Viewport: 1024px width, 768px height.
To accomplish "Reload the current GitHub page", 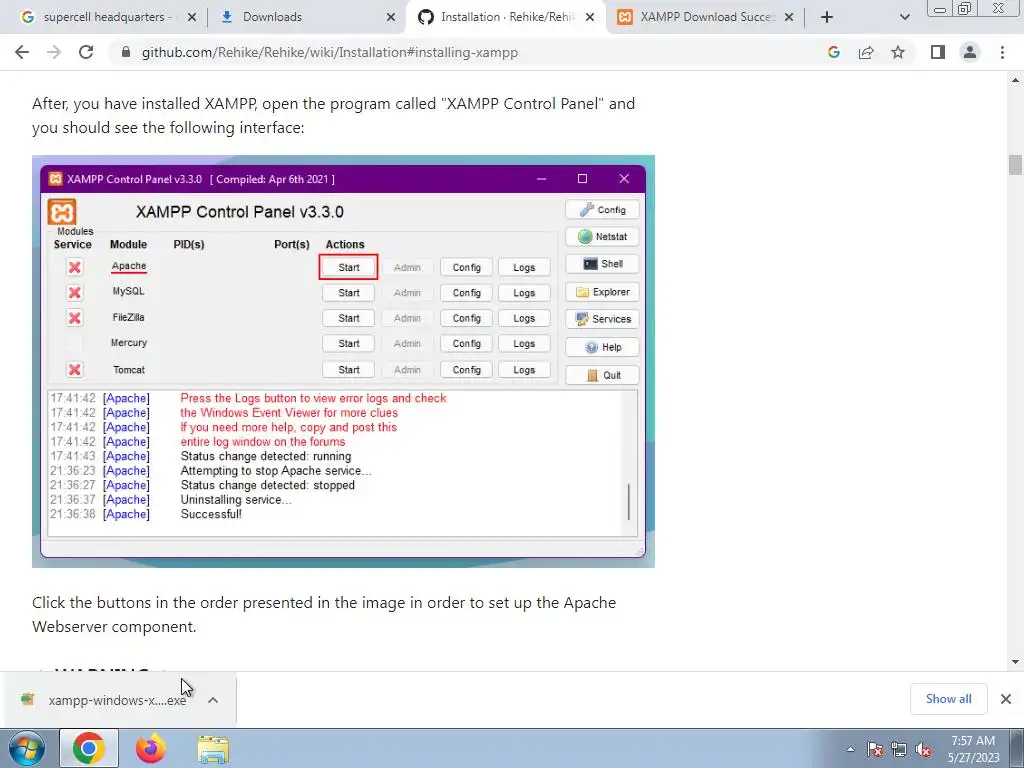I will 86,52.
